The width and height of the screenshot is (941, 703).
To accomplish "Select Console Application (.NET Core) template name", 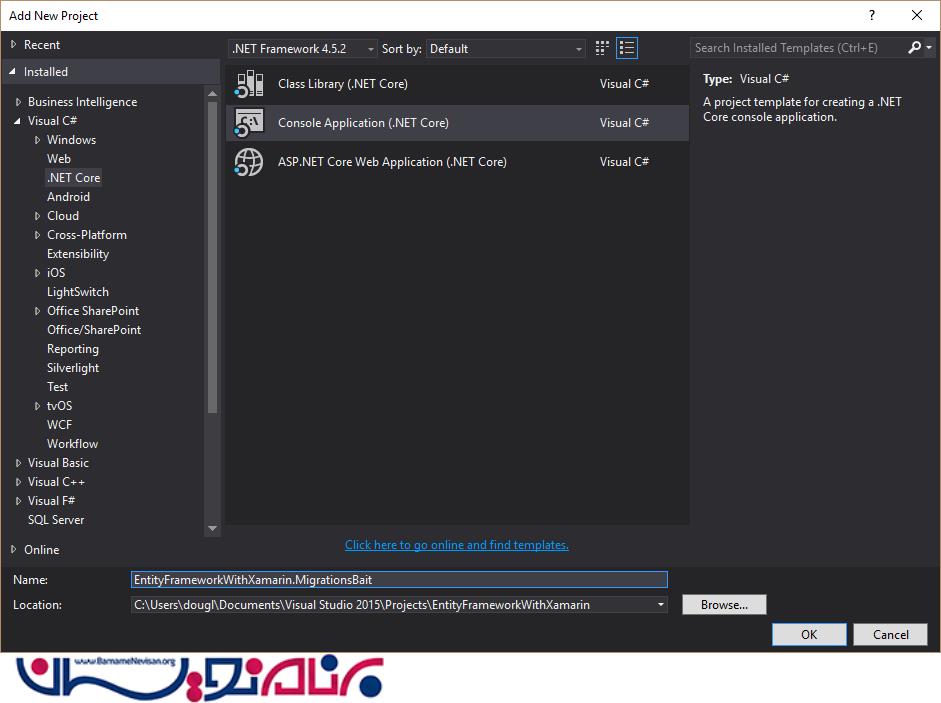I will [363, 123].
